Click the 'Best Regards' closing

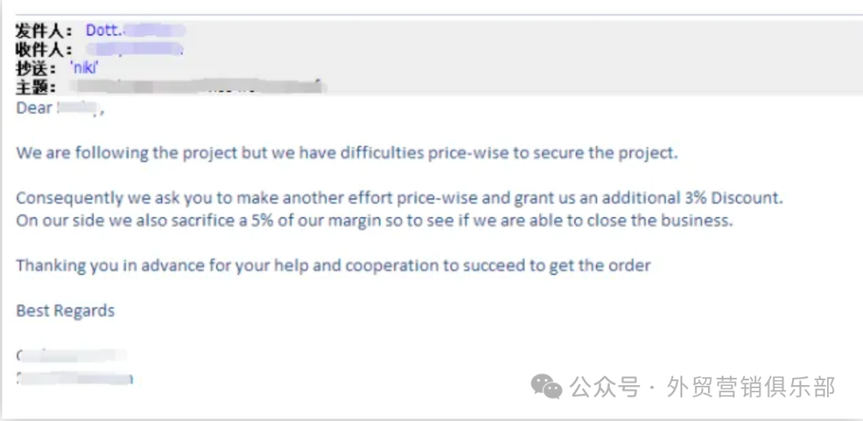(65, 310)
